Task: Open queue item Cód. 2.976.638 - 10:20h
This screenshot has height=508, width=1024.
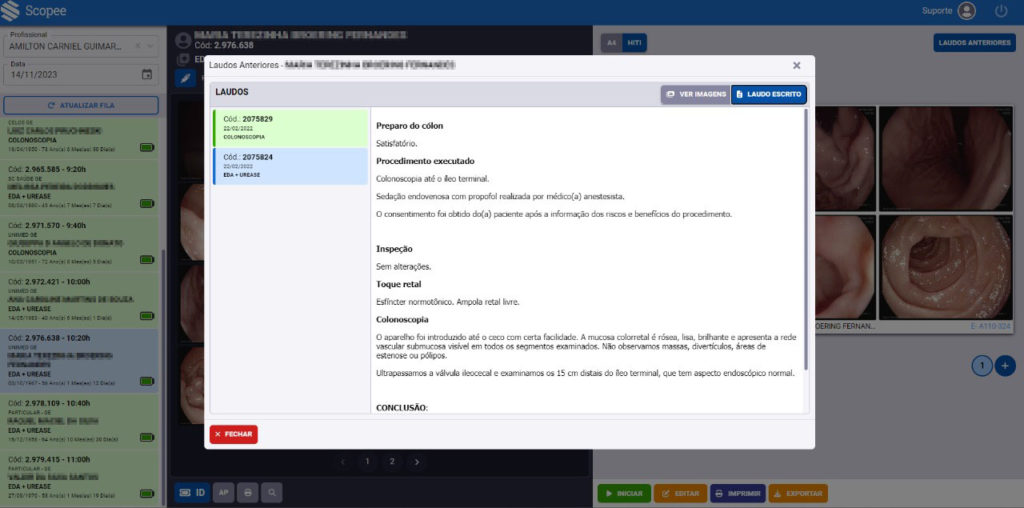Action: (x=81, y=361)
